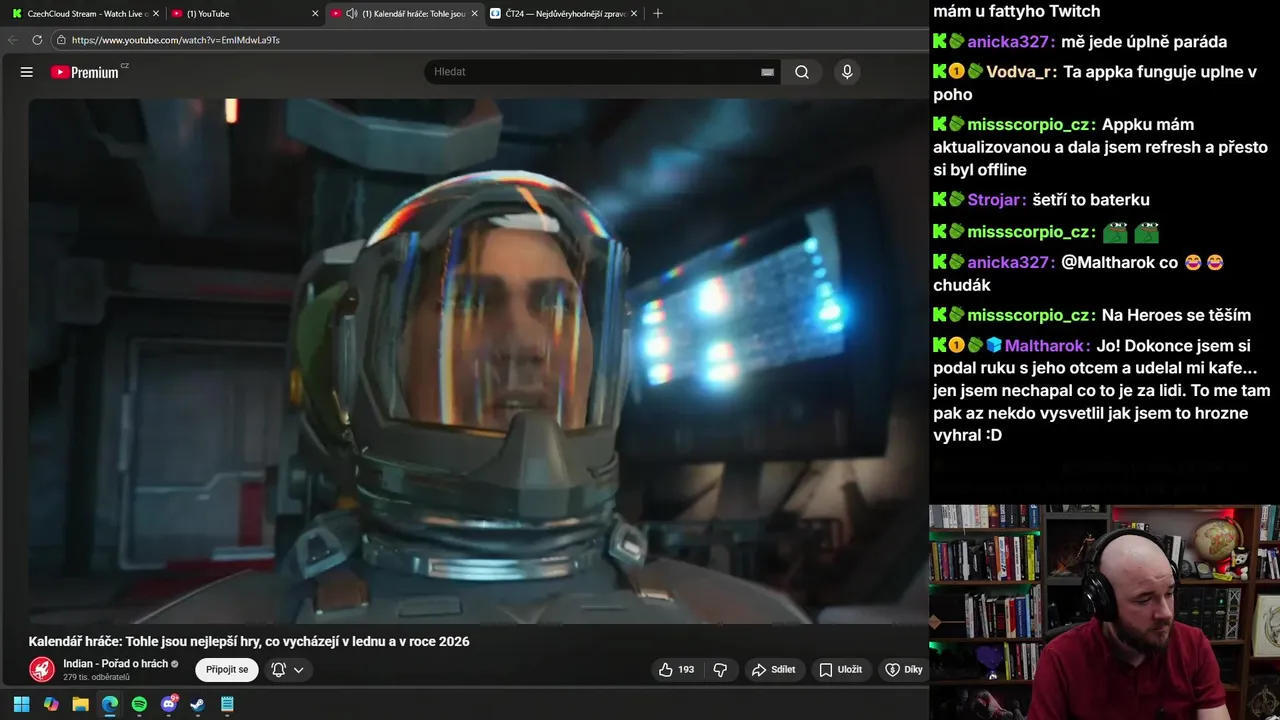The width and height of the screenshot is (1280, 720).
Task: Open Microsoft Edge from taskbar
Action: click(x=110, y=704)
